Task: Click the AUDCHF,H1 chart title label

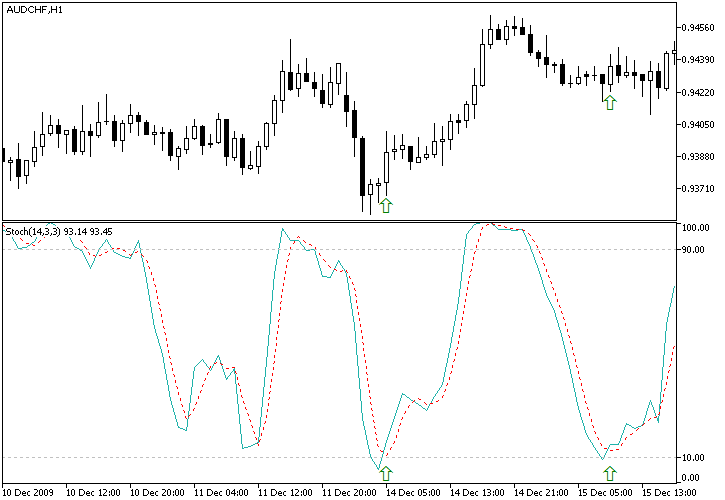Action: [33, 9]
